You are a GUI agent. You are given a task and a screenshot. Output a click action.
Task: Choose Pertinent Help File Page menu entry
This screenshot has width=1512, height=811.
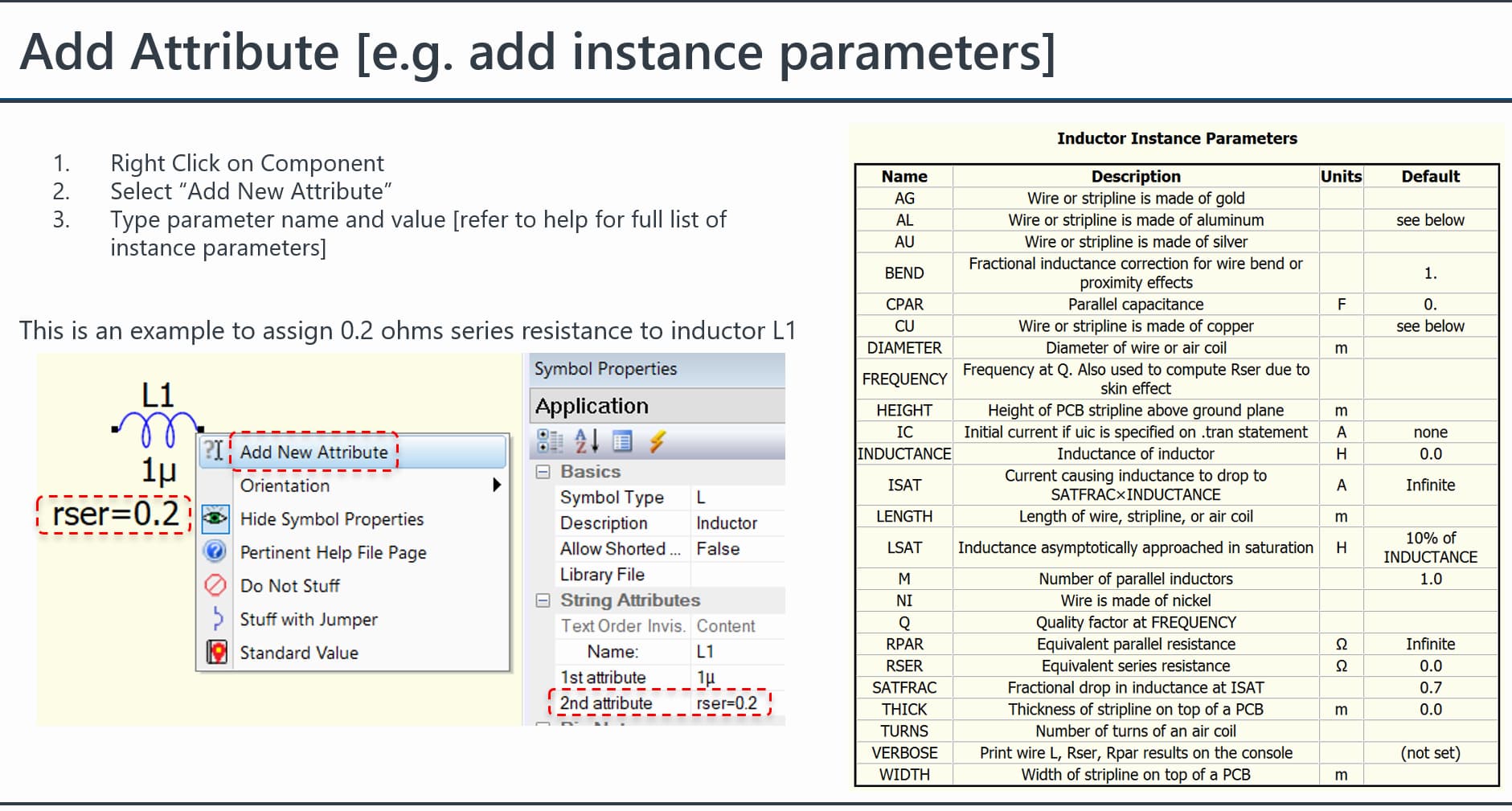click(x=333, y=552)
